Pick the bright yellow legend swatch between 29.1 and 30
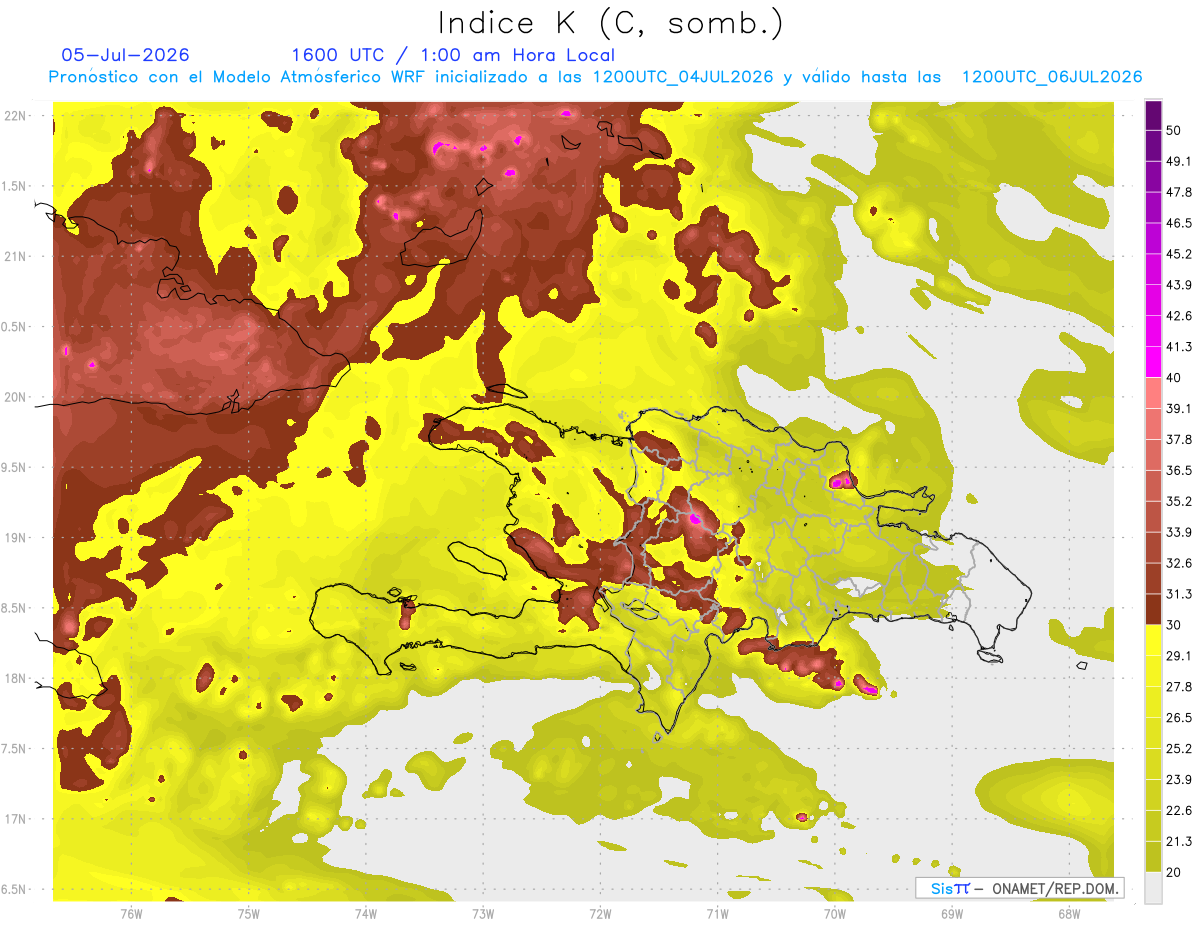Image resolution: width=1200 pixels, height=927 pixels. (x=1153, y=641)
